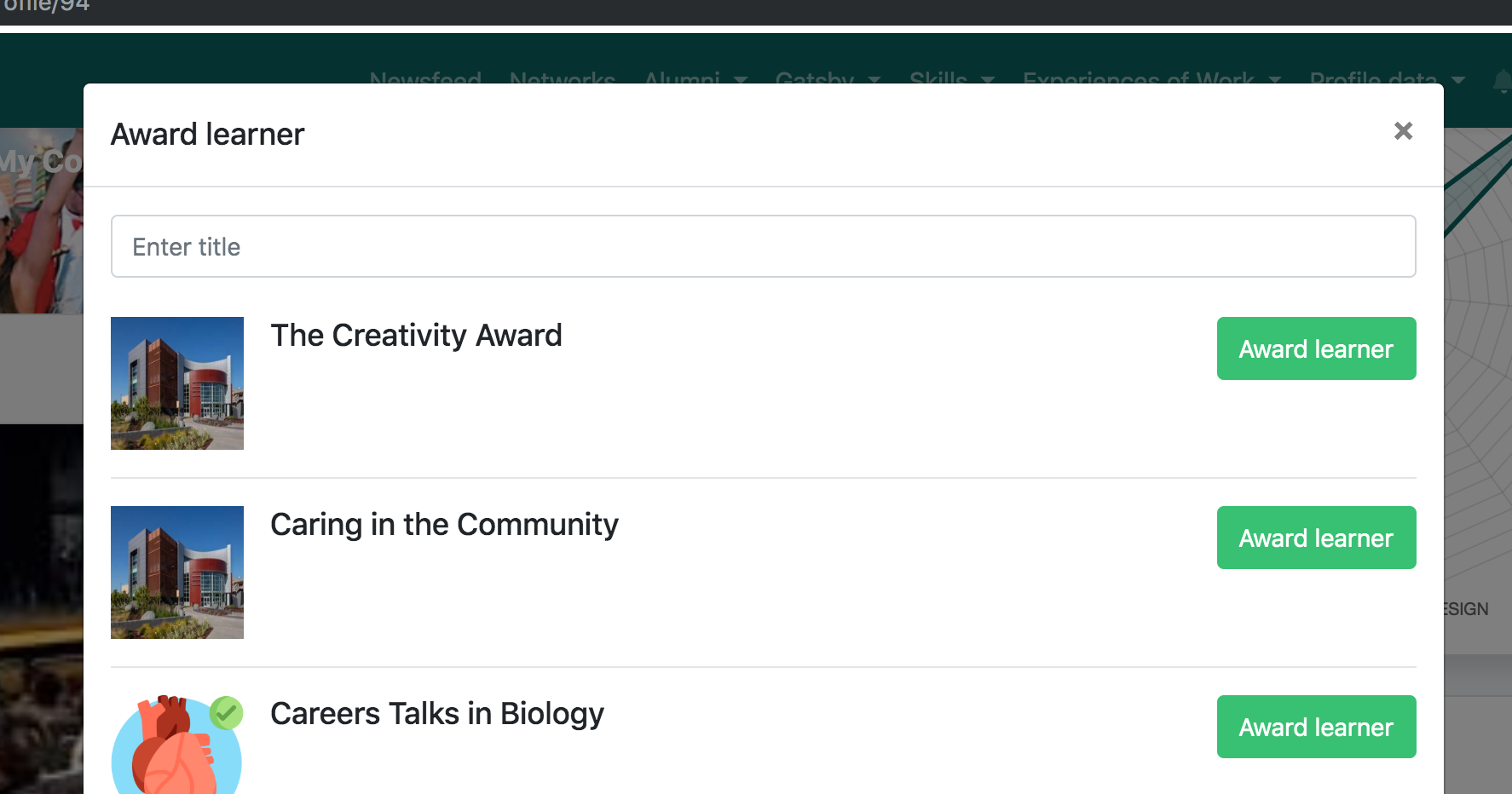Expand the Profile data dropdown

point(1387,78)
